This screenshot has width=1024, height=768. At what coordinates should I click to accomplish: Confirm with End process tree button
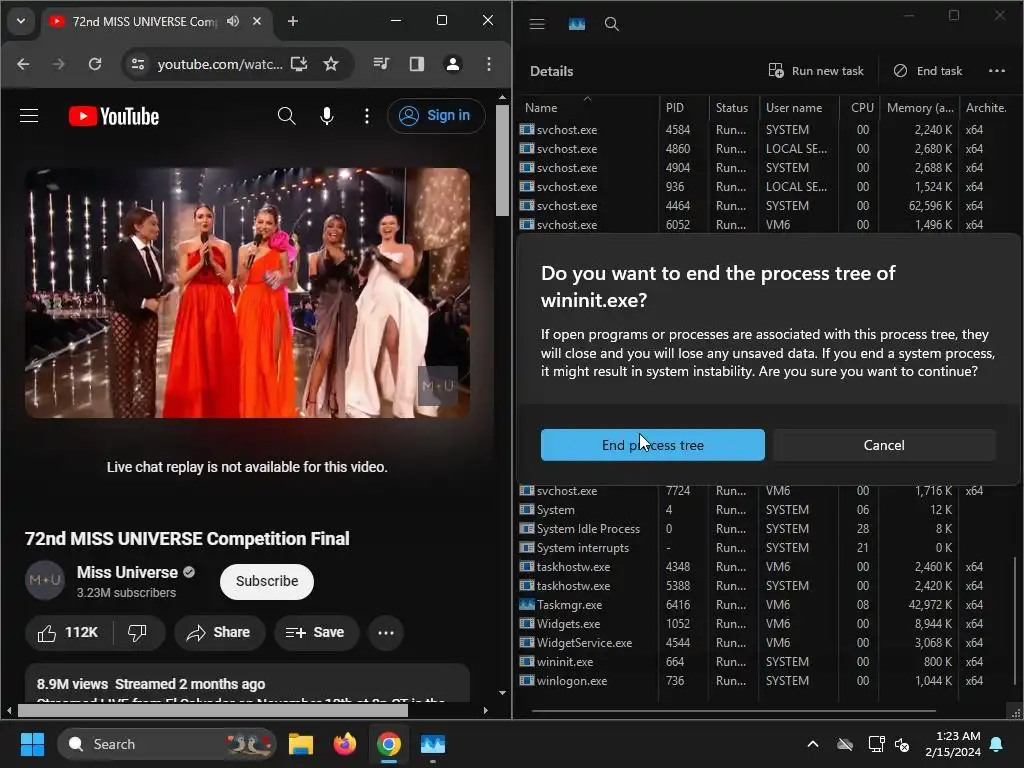[x=652, y=445]
